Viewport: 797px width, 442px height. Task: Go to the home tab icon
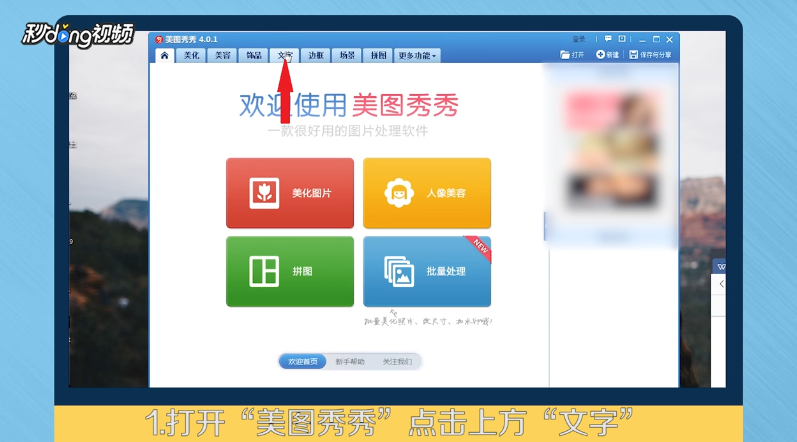(x=164, y=55)
